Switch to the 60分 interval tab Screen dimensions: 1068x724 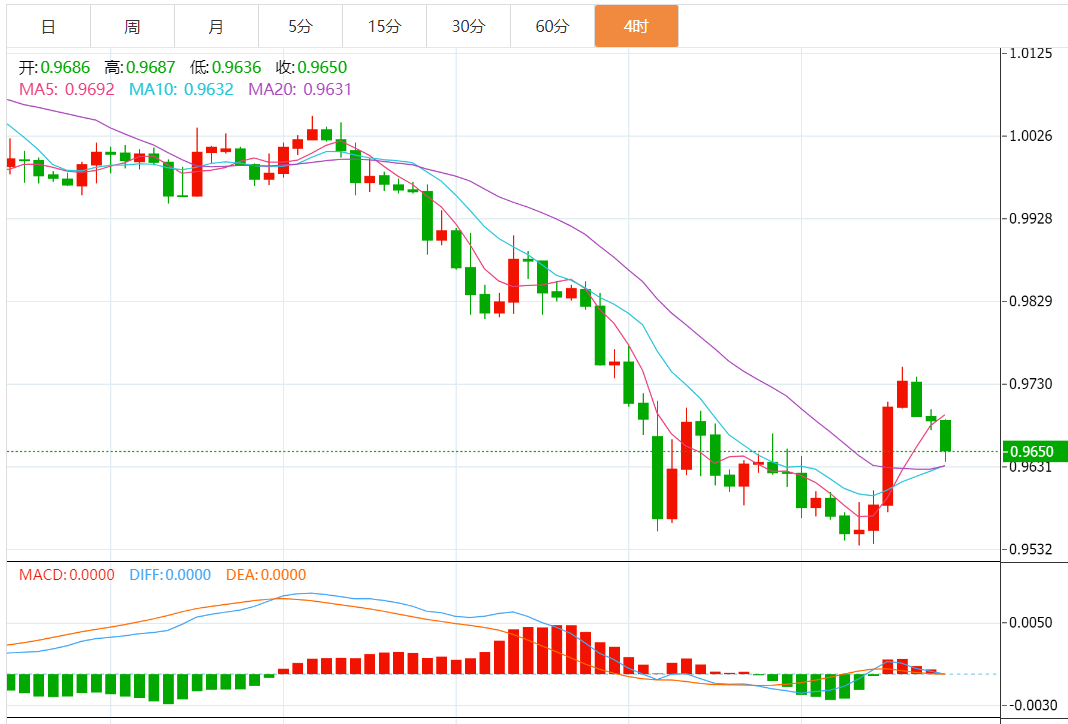click(x=552, y=27)
